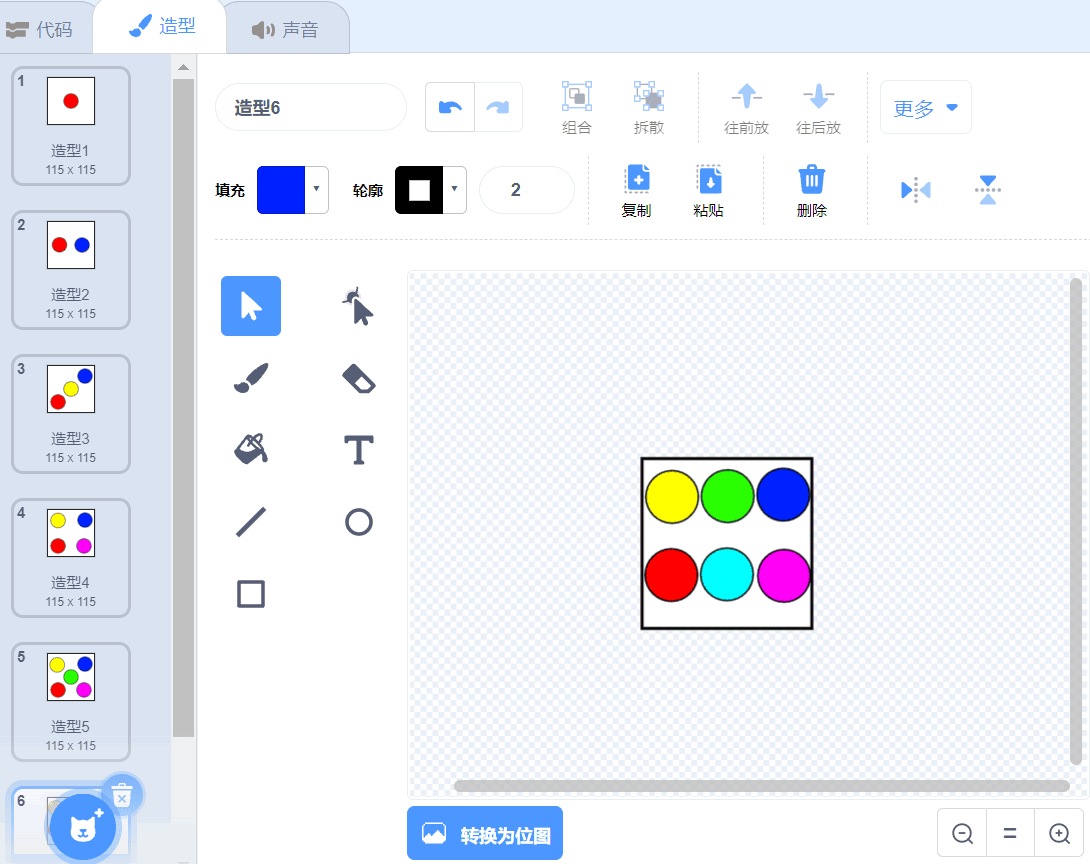Expand the 更多 menu

tap(925, 108)
